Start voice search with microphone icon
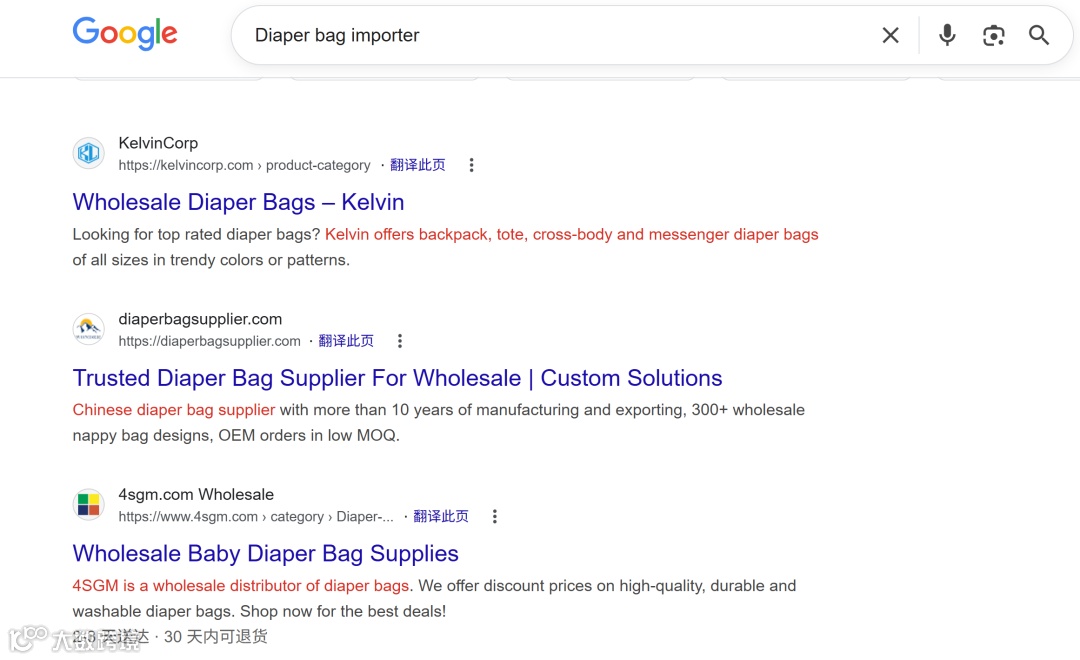The width and height of the screenshot is (1080, 660). (947, 35)
